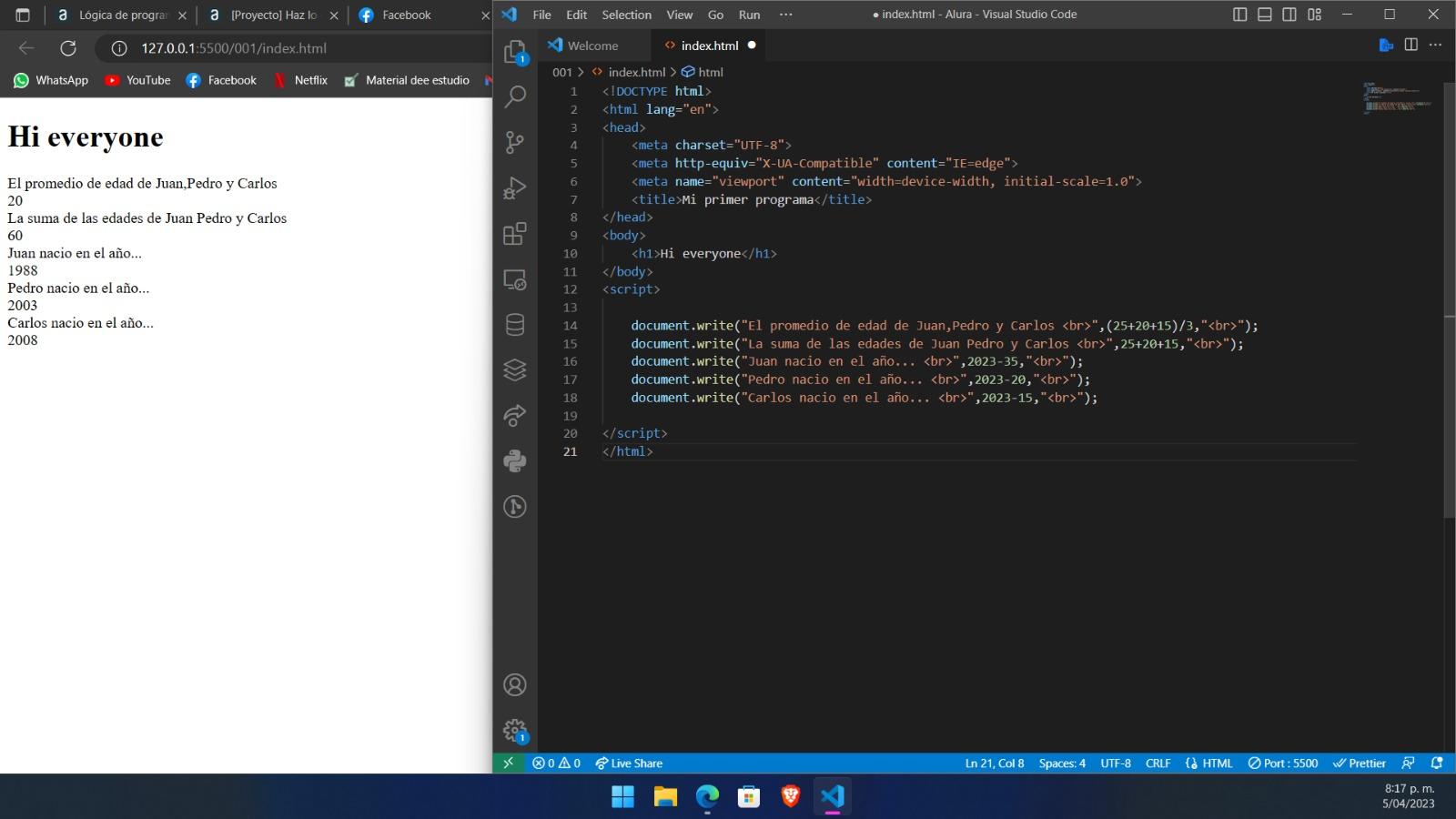The height and width of the screenshot is (819, 1456).
Task: Split the editor to the right
Action: coord(1410,45)
